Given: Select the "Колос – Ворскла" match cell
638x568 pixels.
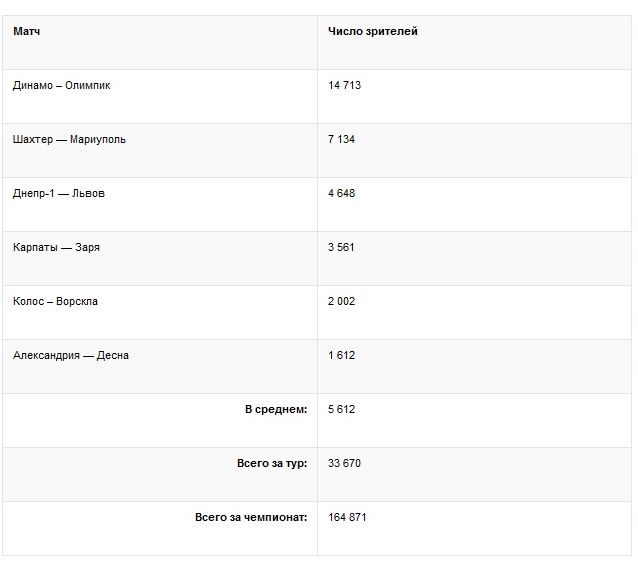Looking at the screenshot, I should [56, 302].
